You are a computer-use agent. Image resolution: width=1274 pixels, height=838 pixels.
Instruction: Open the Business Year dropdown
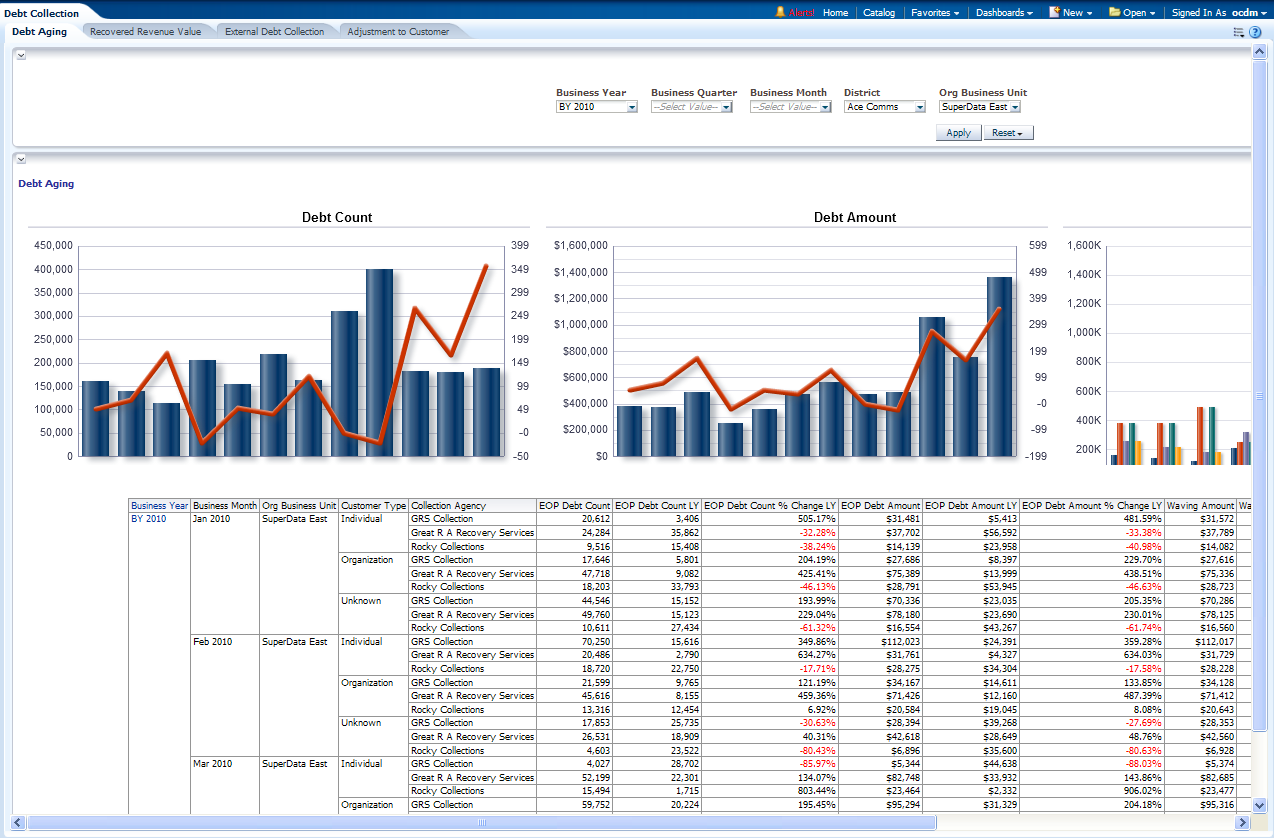(x=631, y=107)
